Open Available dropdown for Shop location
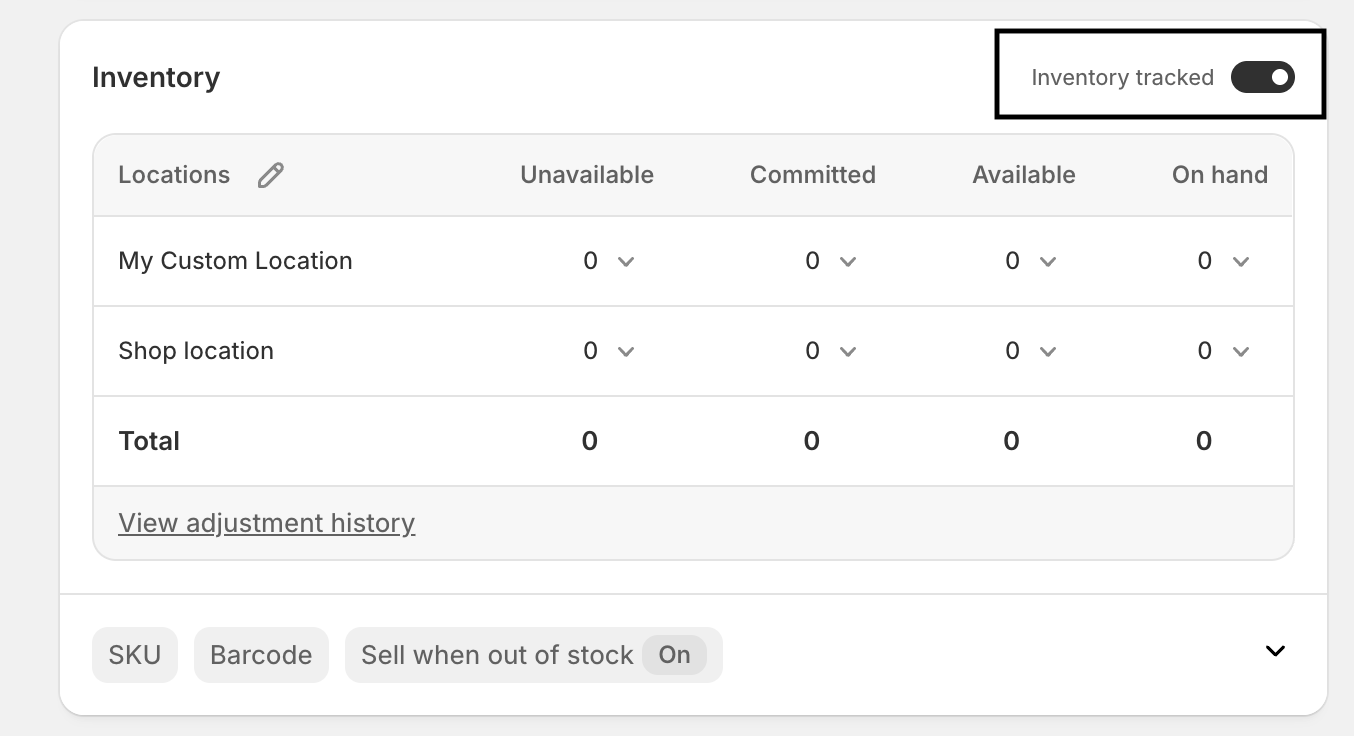The height and width of the screenshot is (736, 1354). tap(1031, 351)
